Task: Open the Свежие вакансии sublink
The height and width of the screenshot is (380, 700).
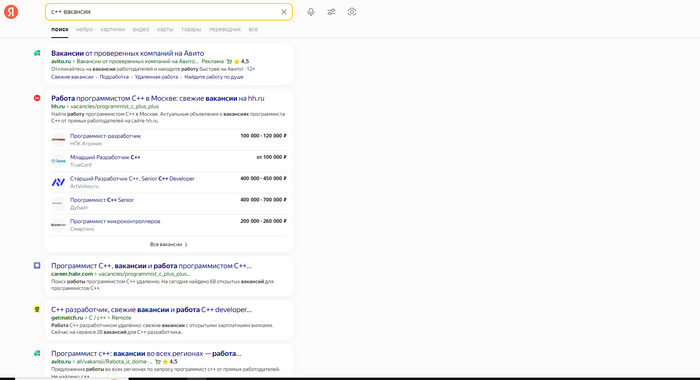Action: point(72,77)
